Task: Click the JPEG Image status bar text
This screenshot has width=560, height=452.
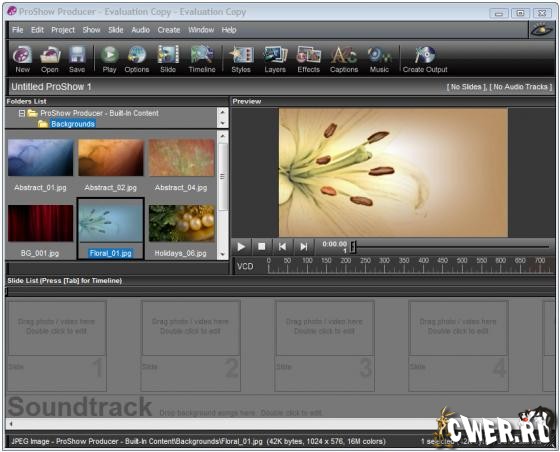Action: click(198, 442)
